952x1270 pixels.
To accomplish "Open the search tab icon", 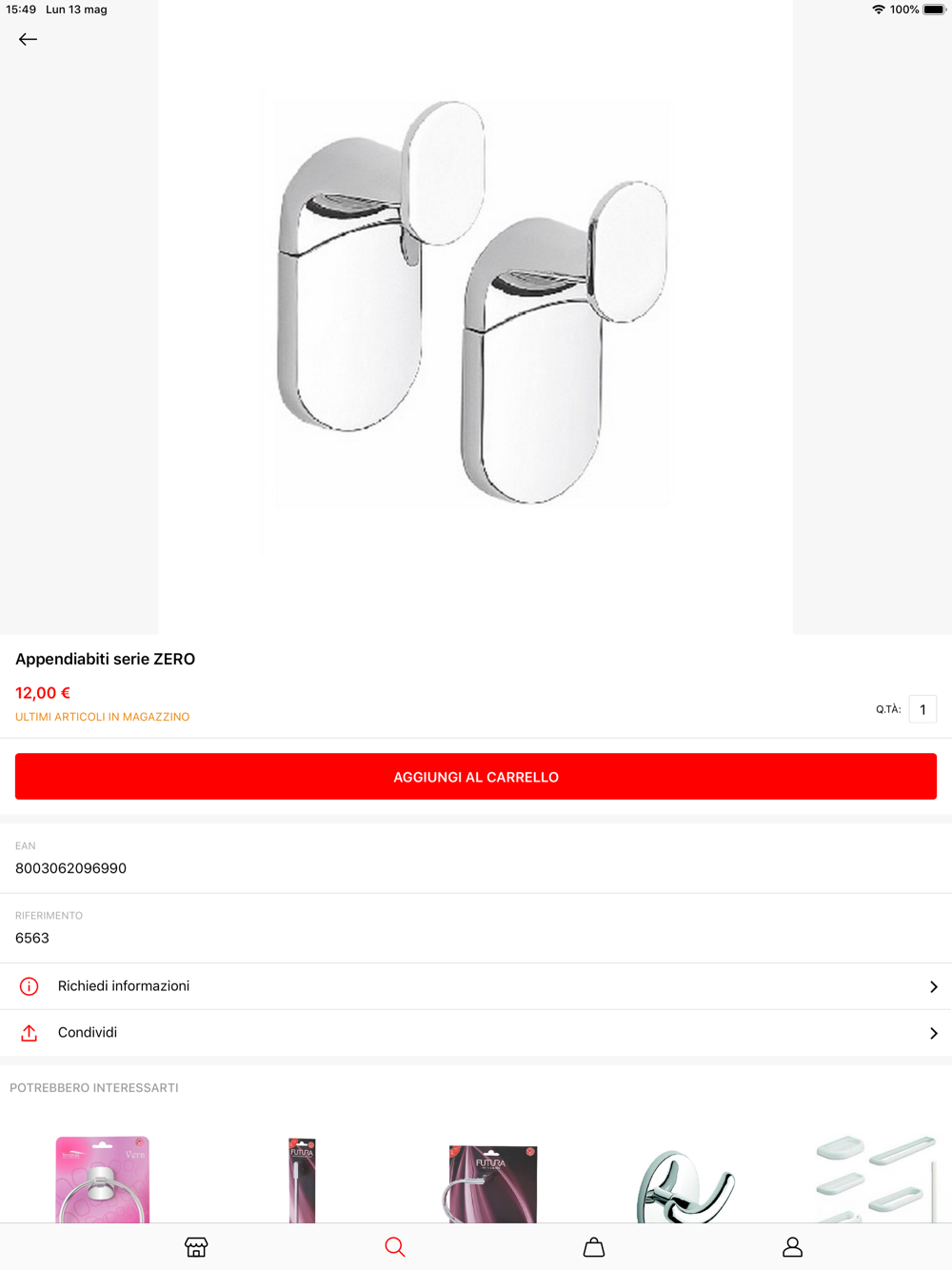I will [x=395, y=1246].
